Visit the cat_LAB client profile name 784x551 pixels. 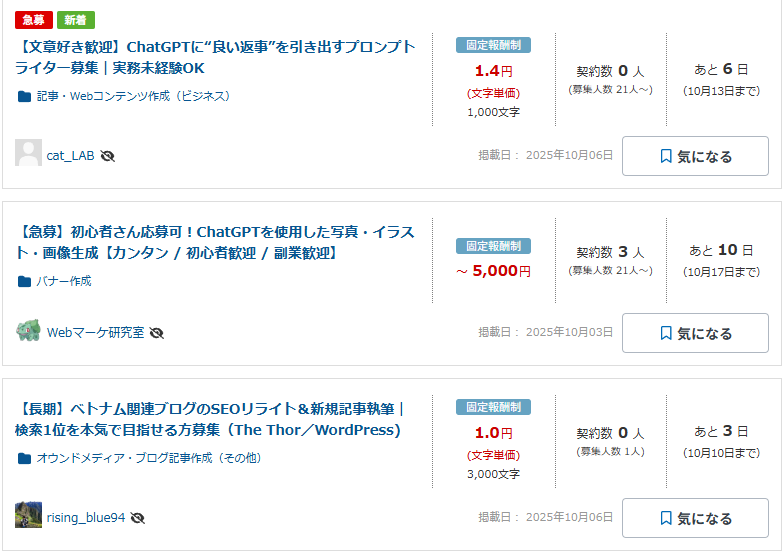pos(70,156)
